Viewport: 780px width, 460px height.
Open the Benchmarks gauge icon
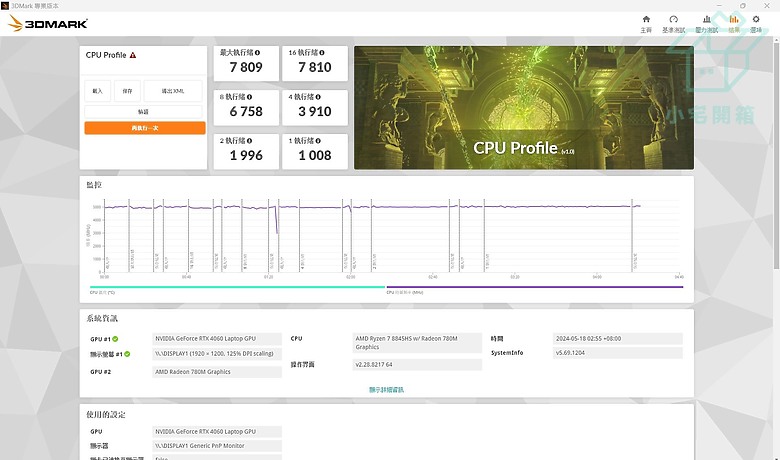point(674,19)
